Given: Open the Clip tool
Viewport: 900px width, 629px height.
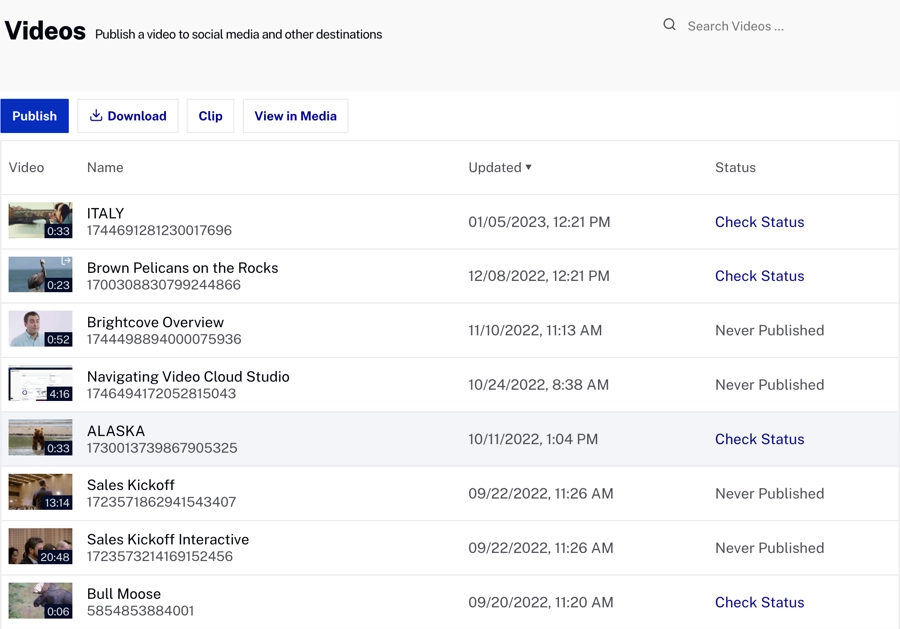Looking at the screenshot, I should click(210, 116).
